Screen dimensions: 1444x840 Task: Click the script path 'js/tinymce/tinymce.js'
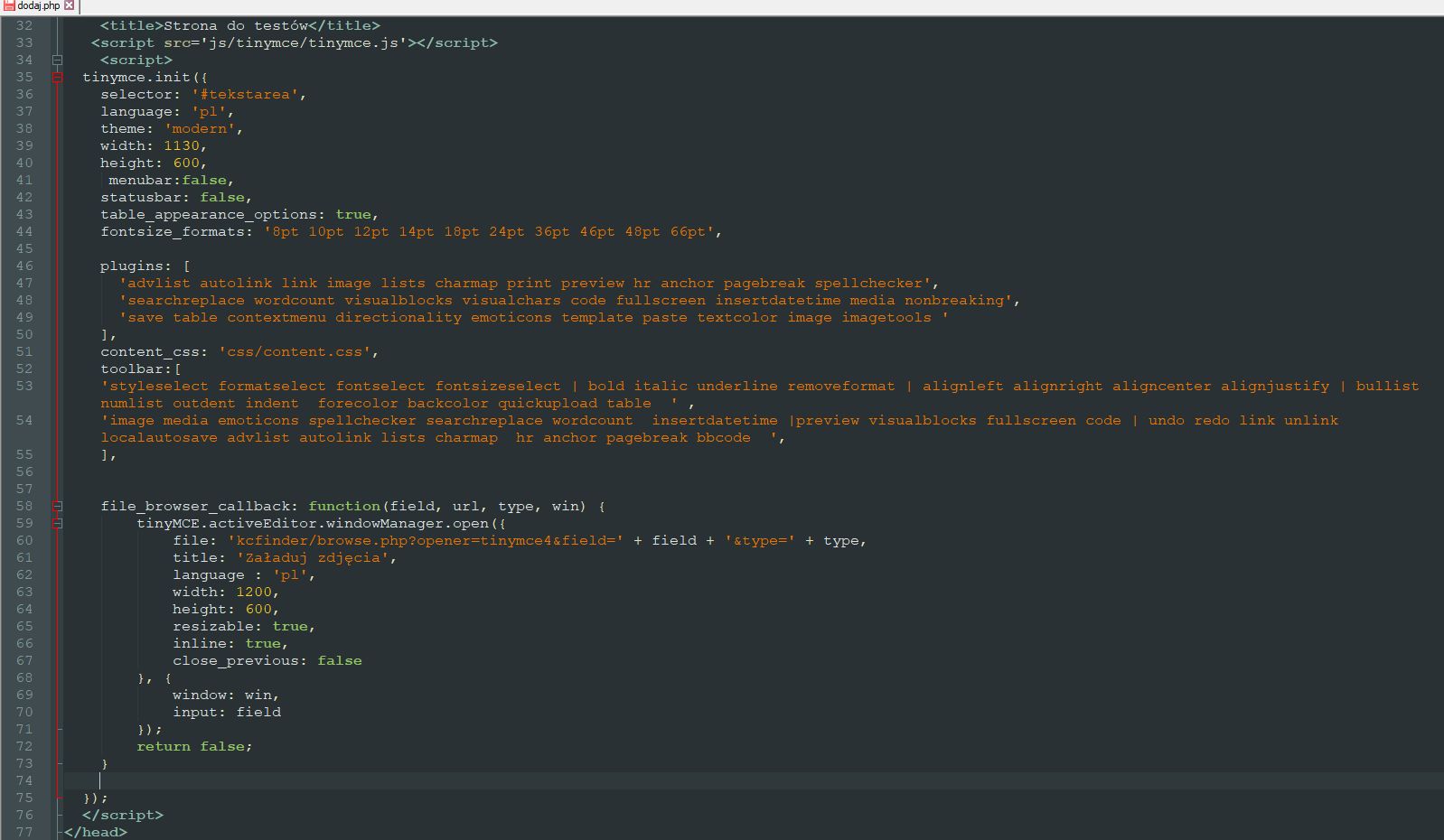pos(308,43)
